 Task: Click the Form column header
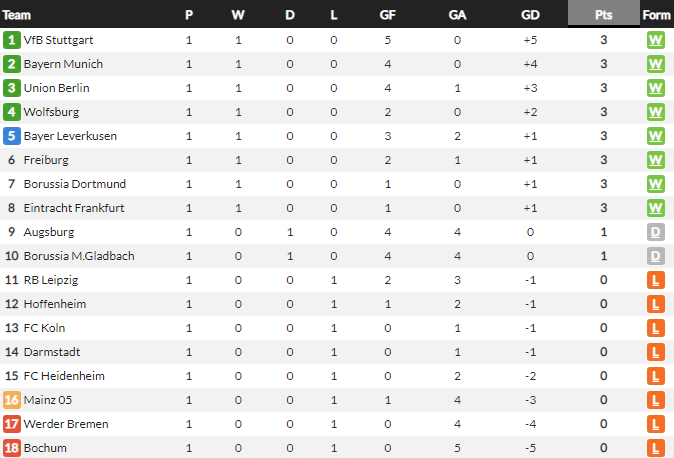click(656, 15)
